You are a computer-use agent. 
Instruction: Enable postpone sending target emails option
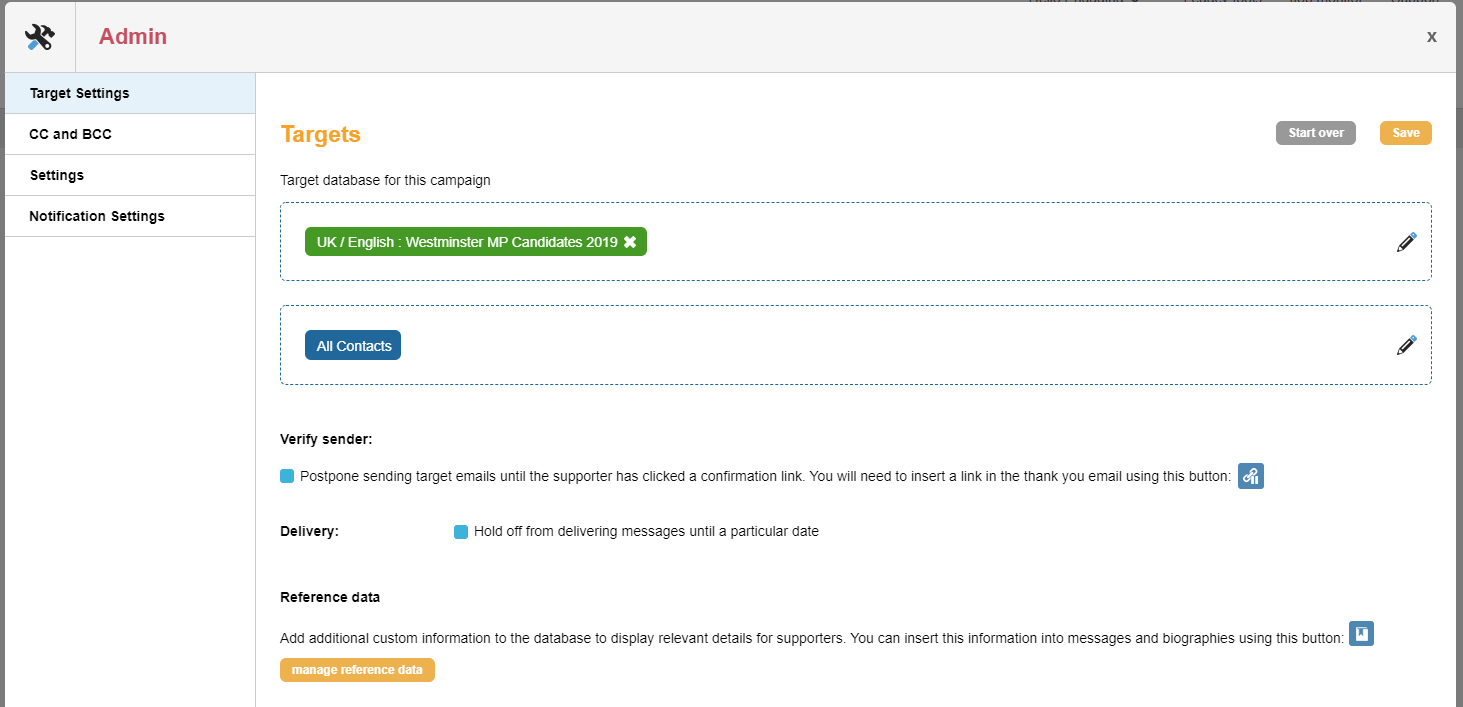287,476
